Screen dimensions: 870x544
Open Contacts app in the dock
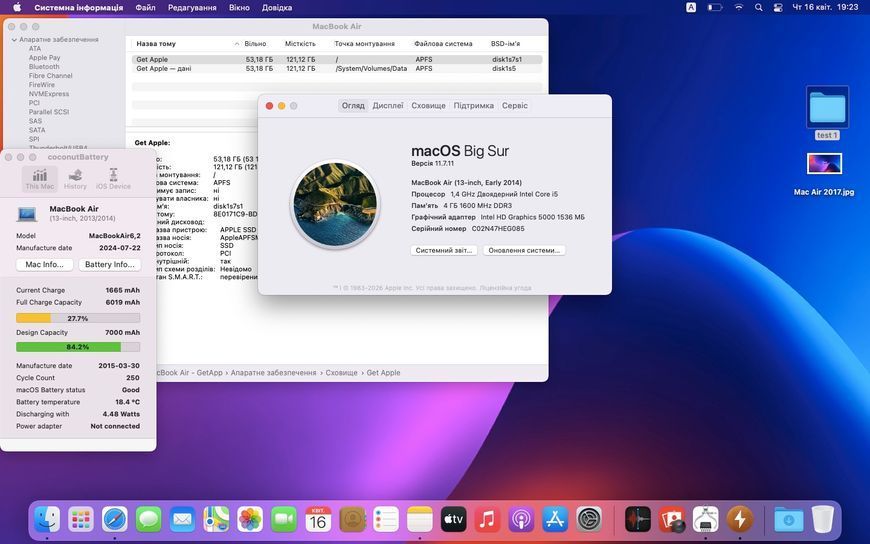point(352,520)
